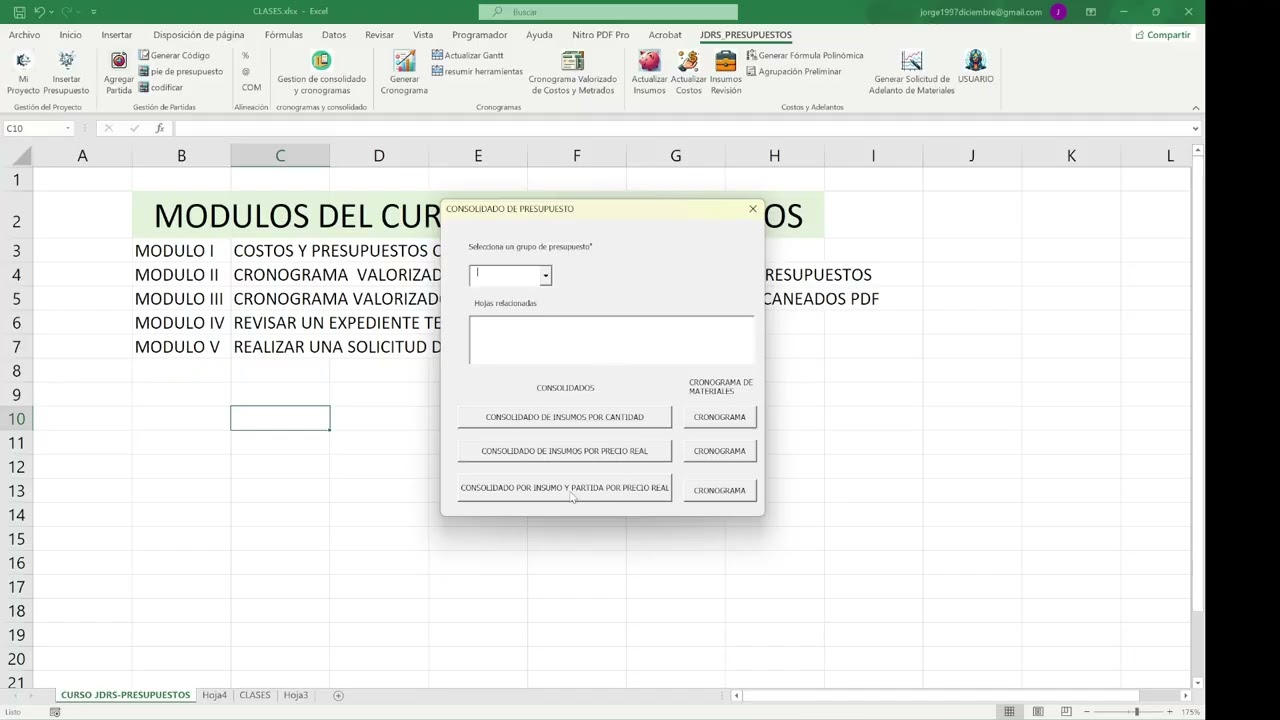This screenshot has height=720, width=1280.
Task: Click Cronograma button beside Insumo y Partida
Action: point(720,490)
